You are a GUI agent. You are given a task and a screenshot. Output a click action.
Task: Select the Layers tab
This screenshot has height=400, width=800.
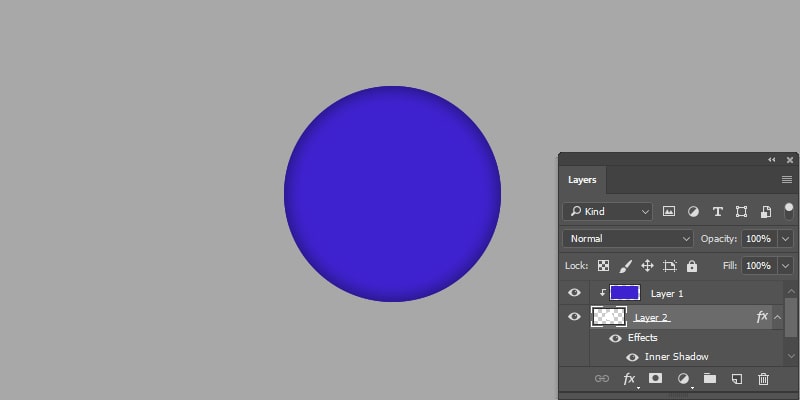coord(582,180)
